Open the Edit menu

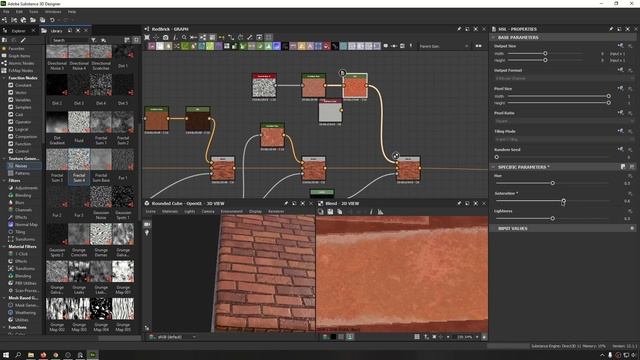tap(19, 12)
